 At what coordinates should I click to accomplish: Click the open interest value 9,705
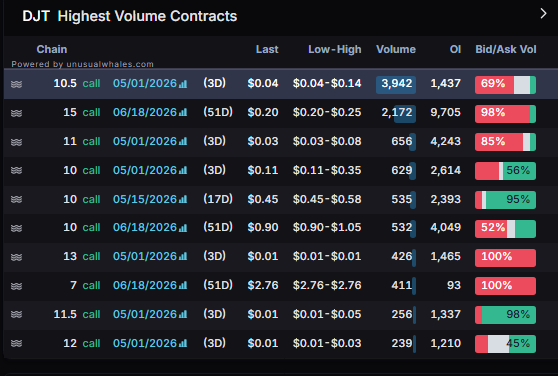click(x=446, y=112)
